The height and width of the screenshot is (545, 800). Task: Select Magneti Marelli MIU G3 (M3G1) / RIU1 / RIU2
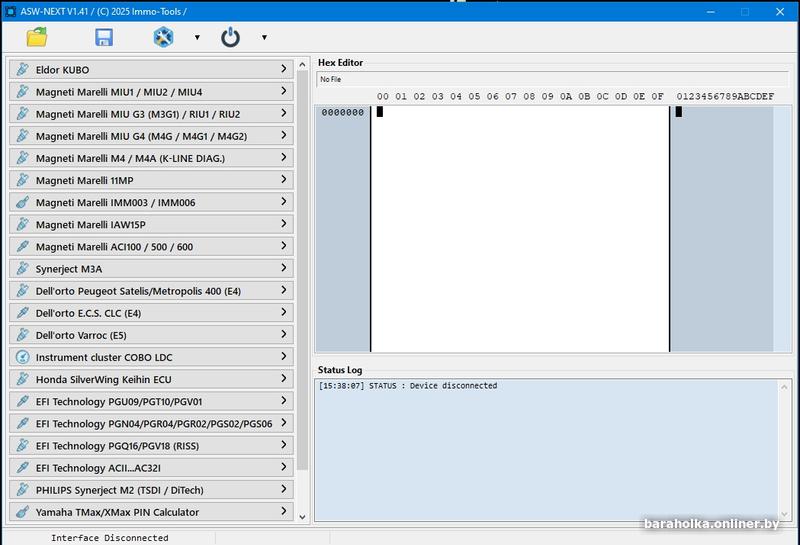tap(151, 113)
